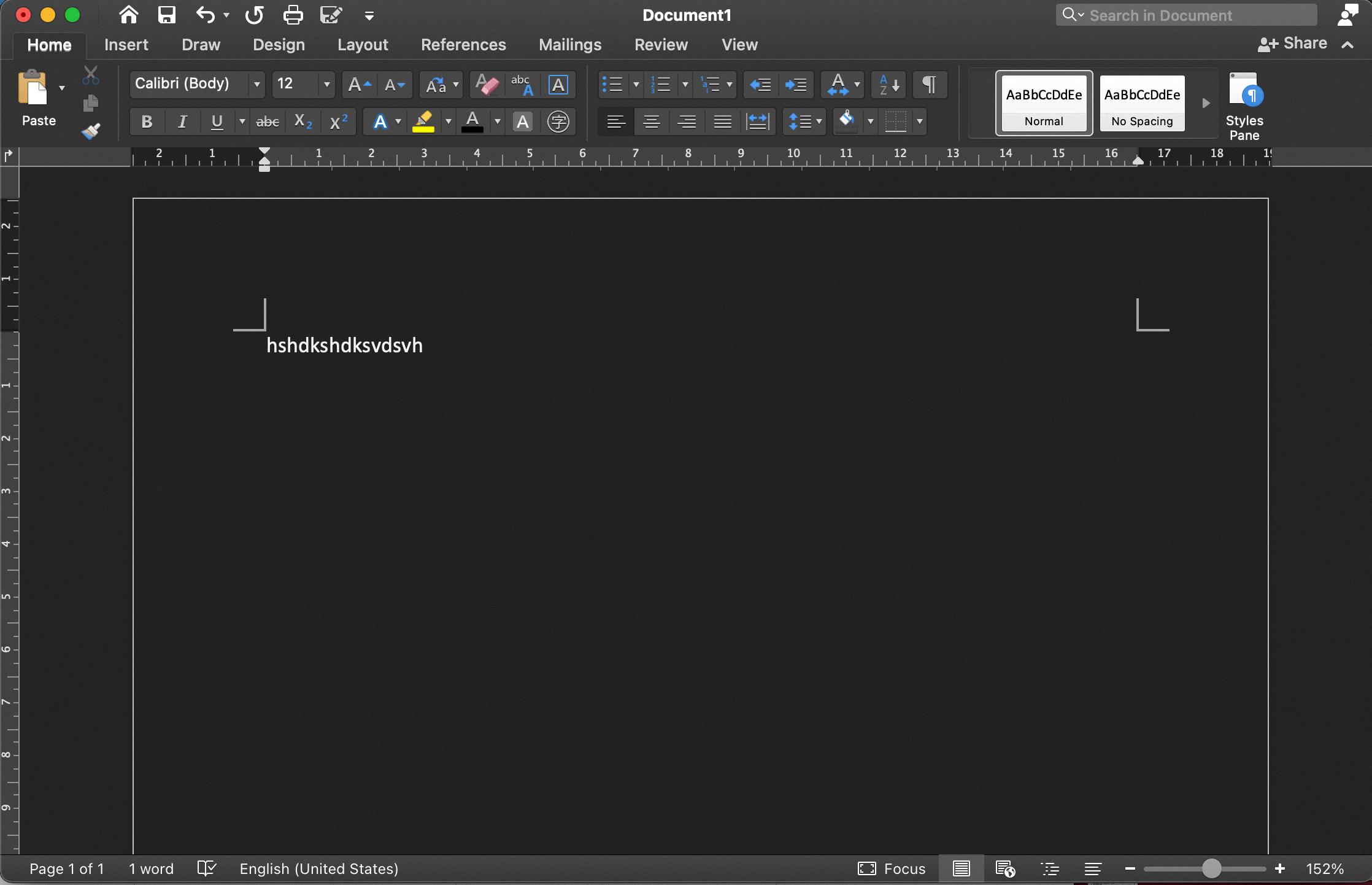The width and height of the screenshot is (1372, 885).
Task: Click the Bold formatting icon
Action: tap(145, 121)
